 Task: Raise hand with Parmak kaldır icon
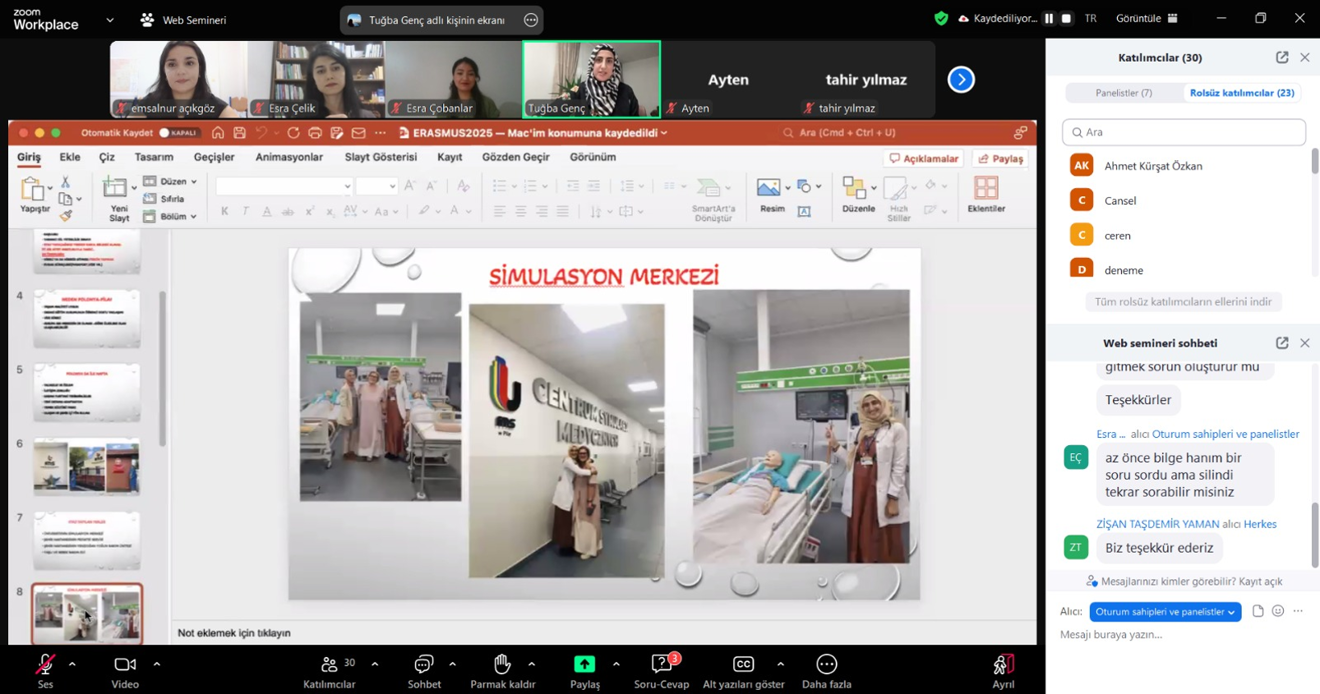tap(502, 665)
